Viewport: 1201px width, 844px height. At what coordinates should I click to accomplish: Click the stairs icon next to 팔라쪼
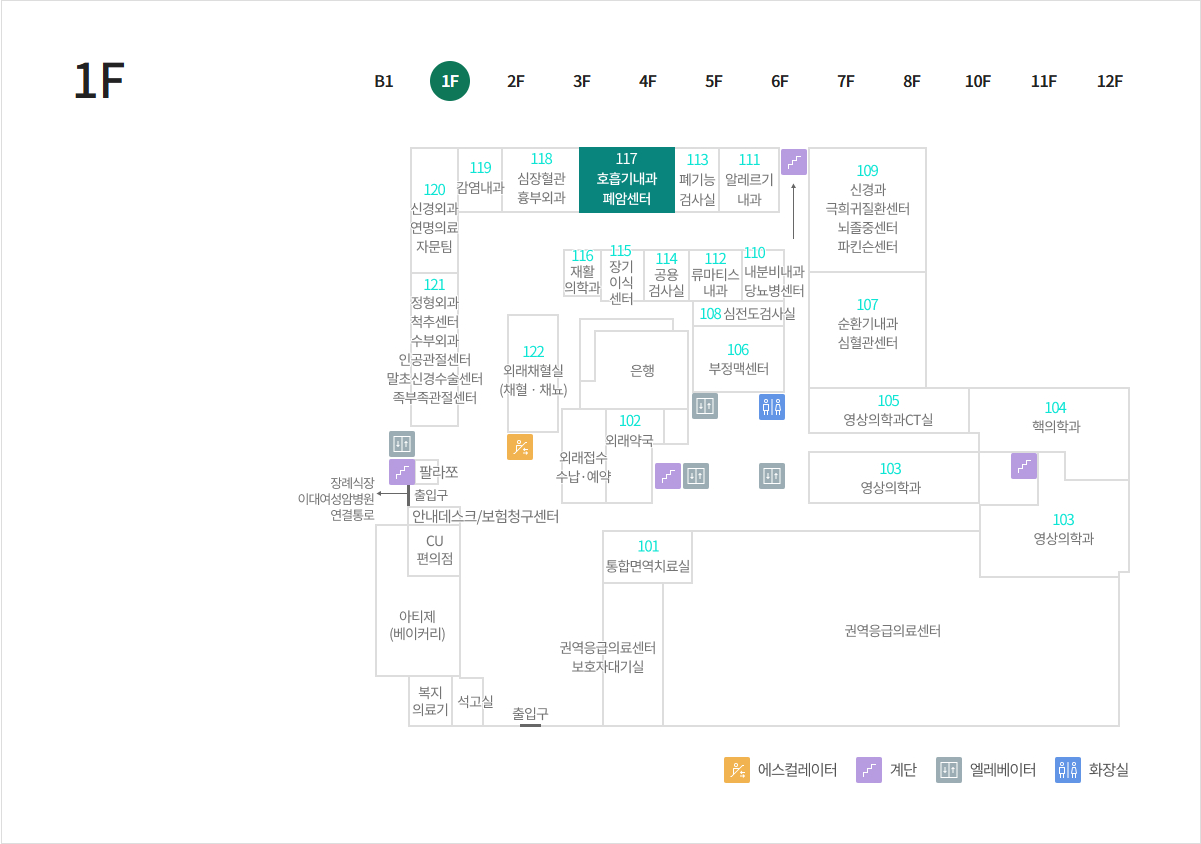coord(402,472)
